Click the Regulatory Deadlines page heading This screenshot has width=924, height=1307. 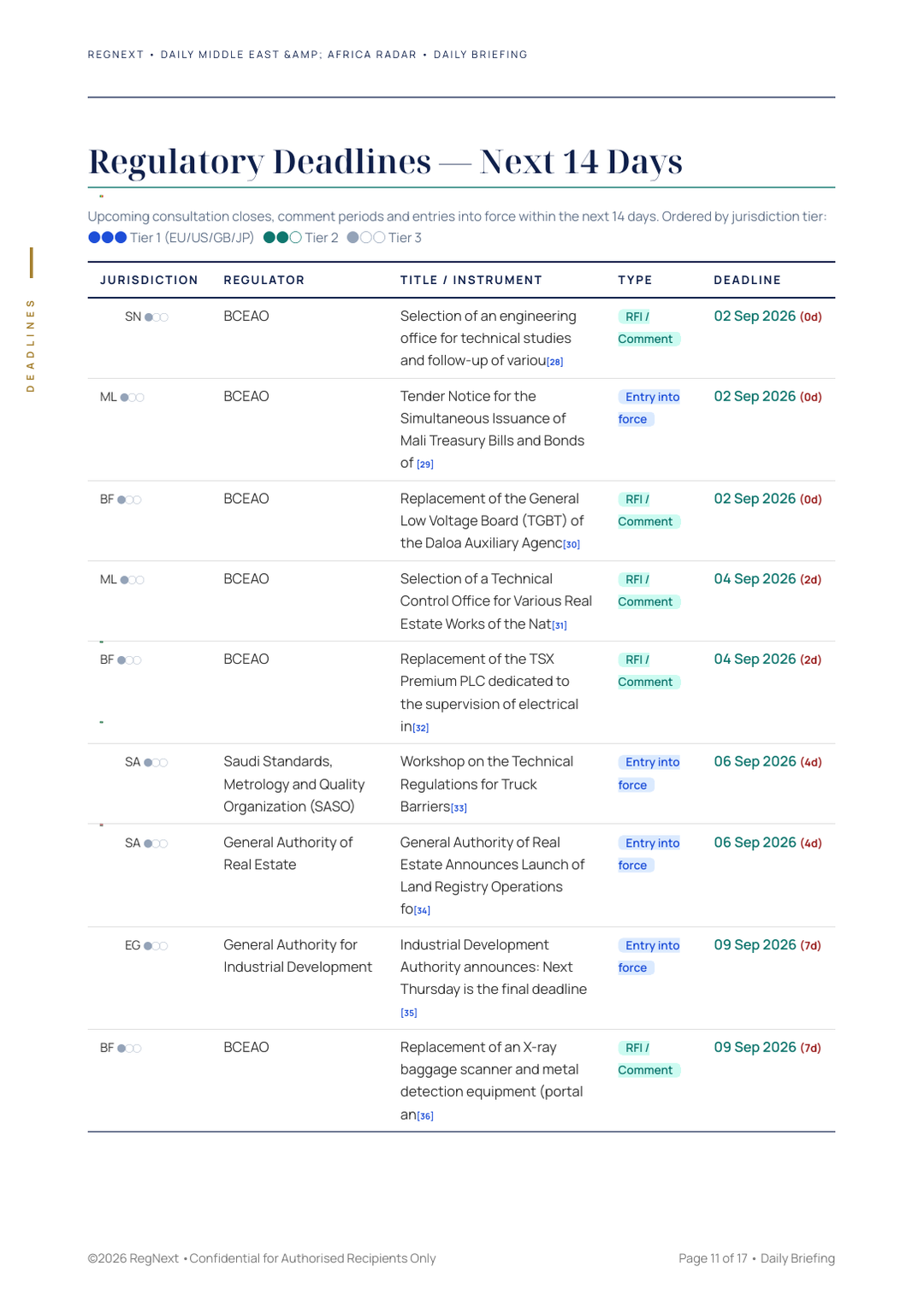pyautogui.click(x=386, y=162)
